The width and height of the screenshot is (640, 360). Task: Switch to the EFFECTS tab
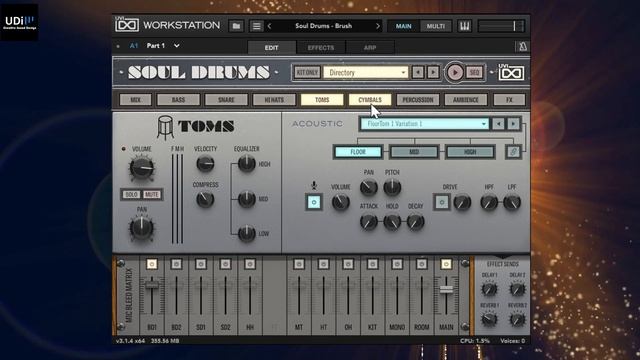coord(321,48)
